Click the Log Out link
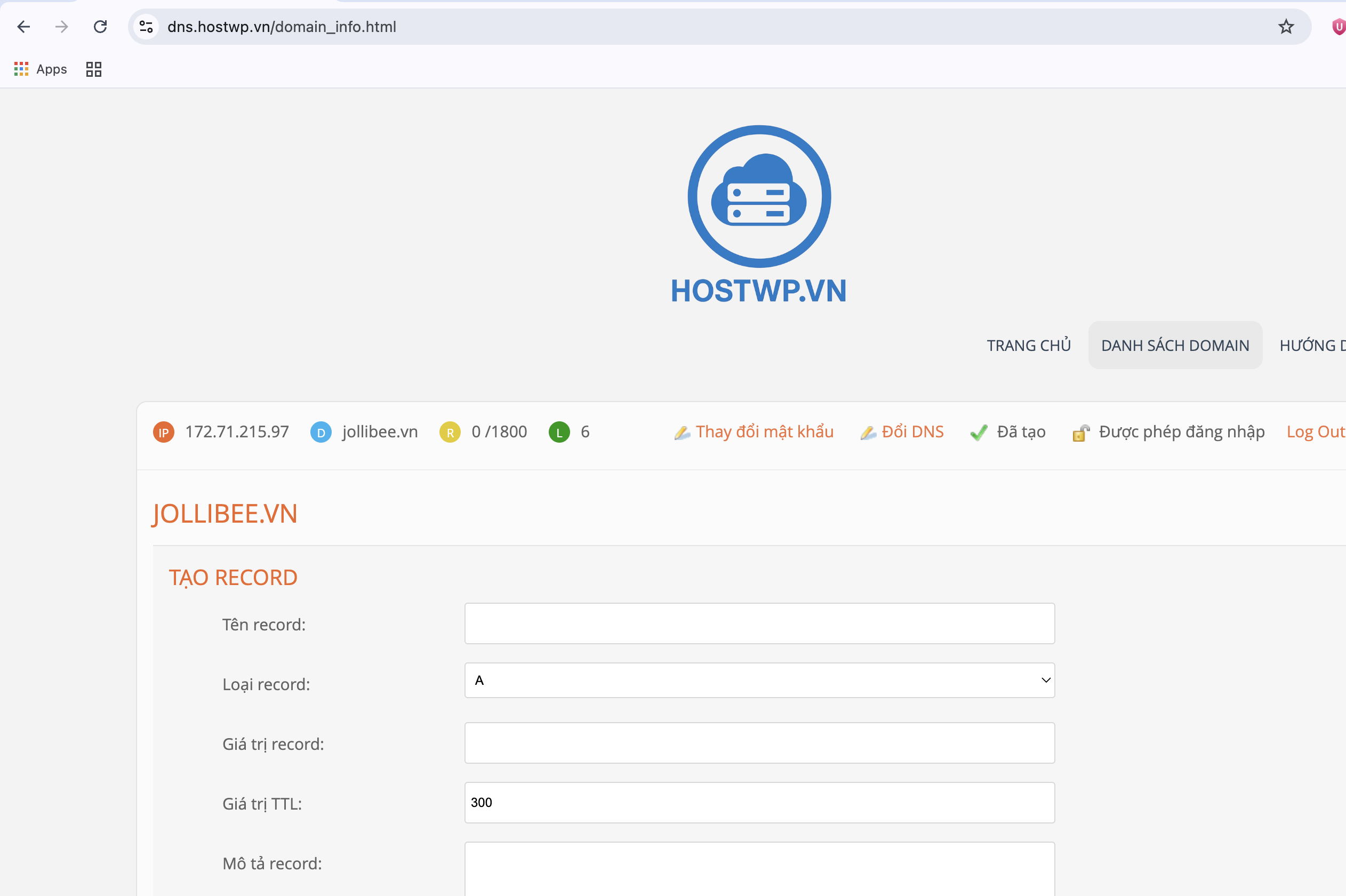This screenshot has height=896, width=1346. click(1315, 431)
